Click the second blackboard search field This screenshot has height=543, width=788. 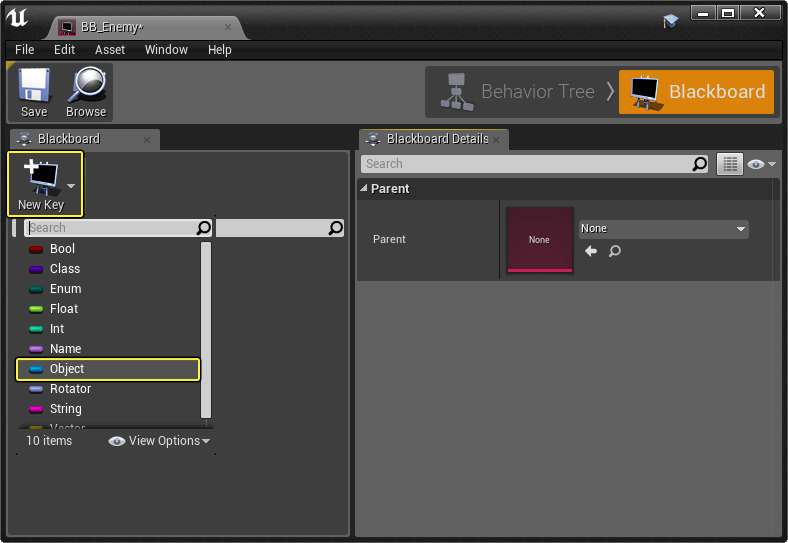[x=279, y=228]
